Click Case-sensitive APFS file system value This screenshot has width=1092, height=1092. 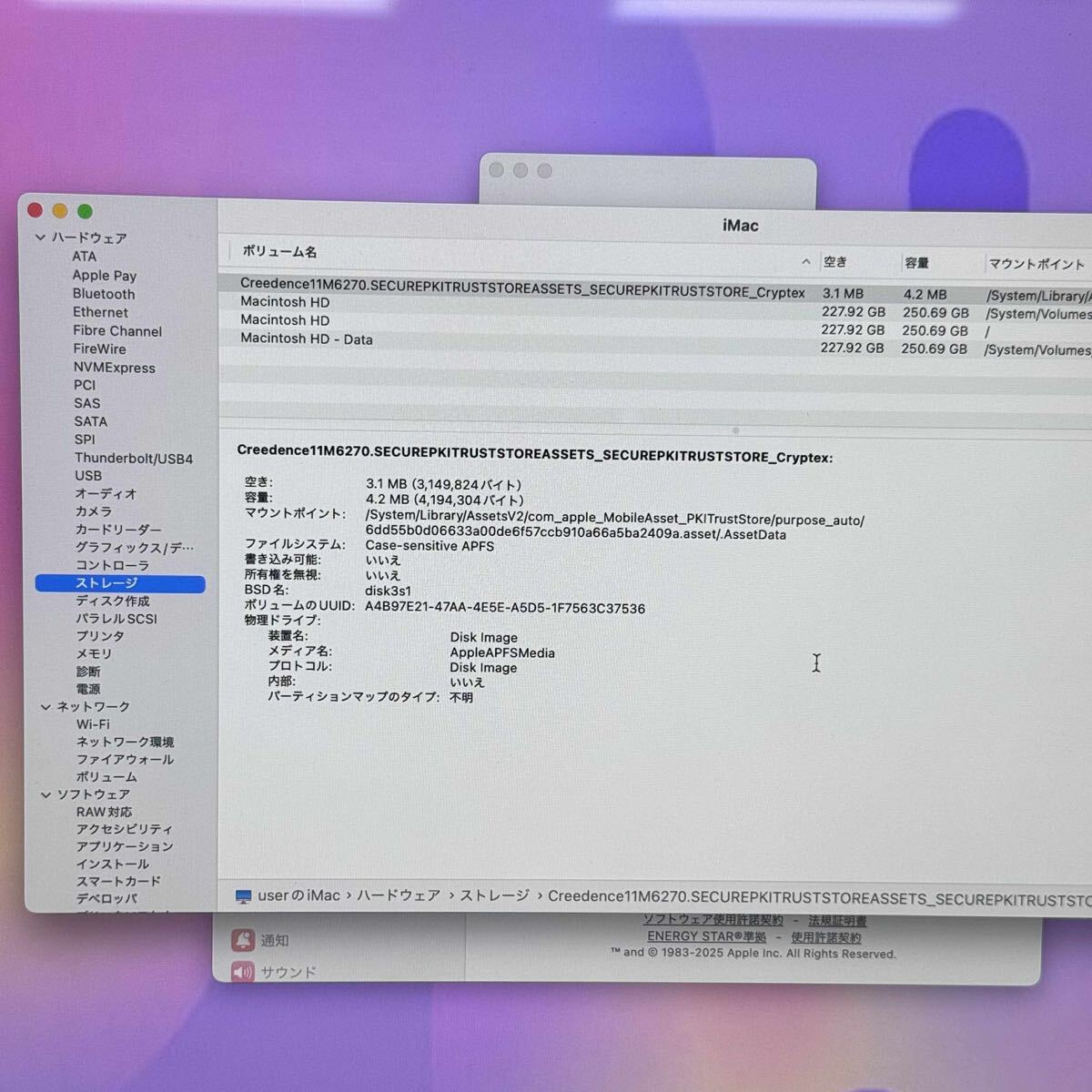click(x=430, y=546)
